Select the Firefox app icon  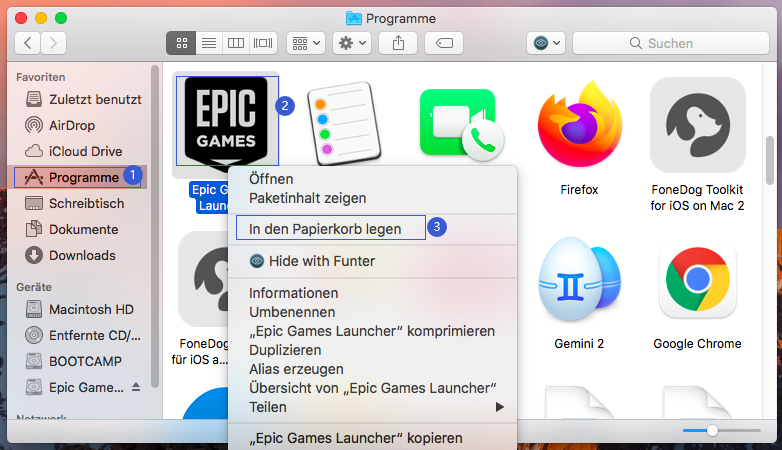(x=579, y=125)
